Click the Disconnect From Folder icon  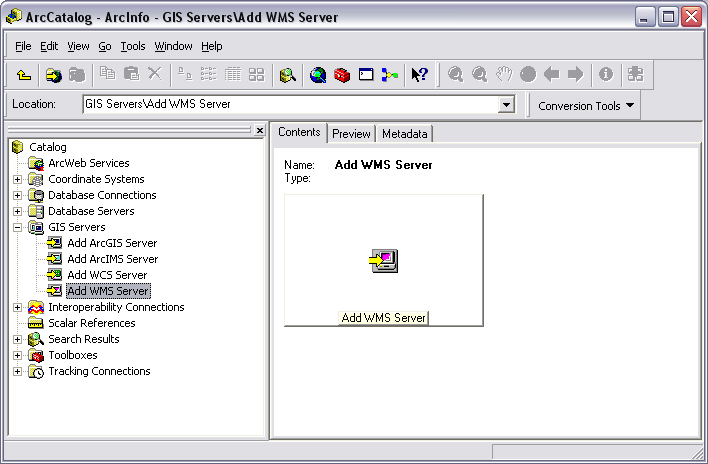[x=77, y=74]
